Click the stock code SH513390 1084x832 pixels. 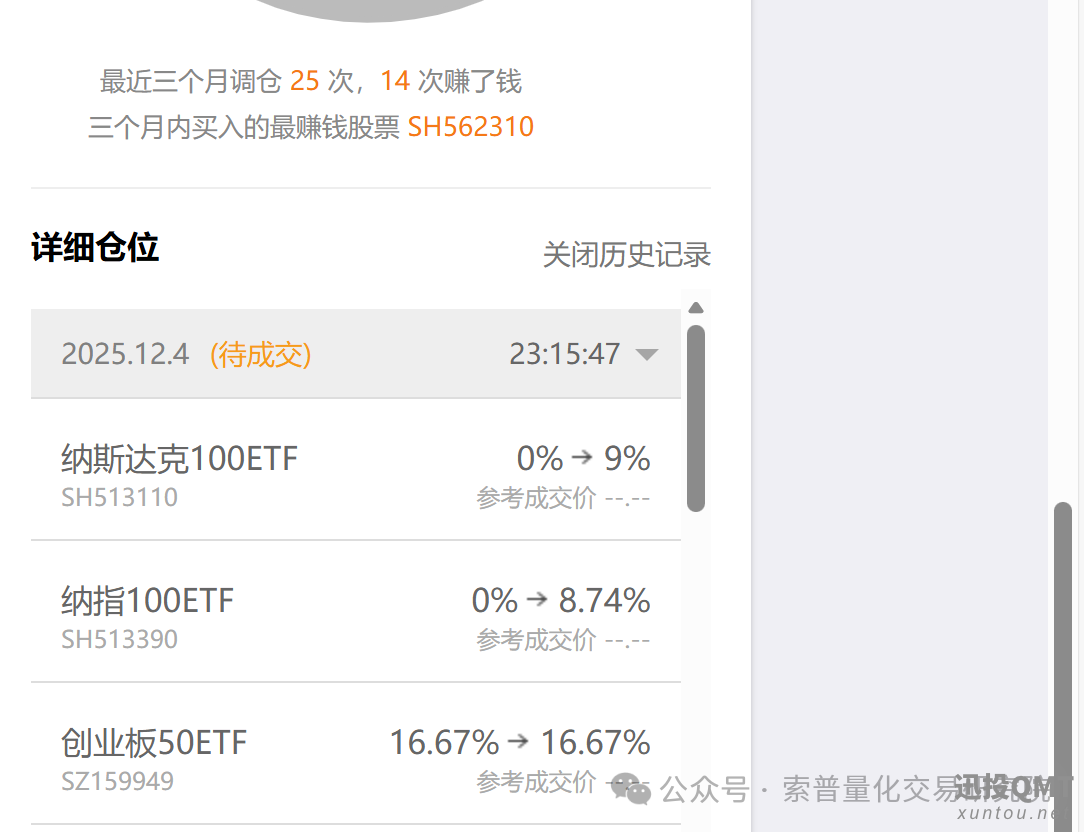pyautogui.click(x=120, y=639)
